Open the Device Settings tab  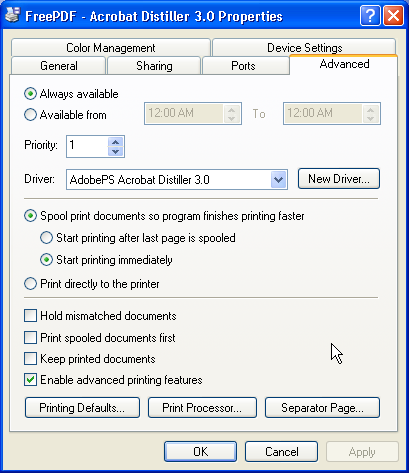(304, 48)
